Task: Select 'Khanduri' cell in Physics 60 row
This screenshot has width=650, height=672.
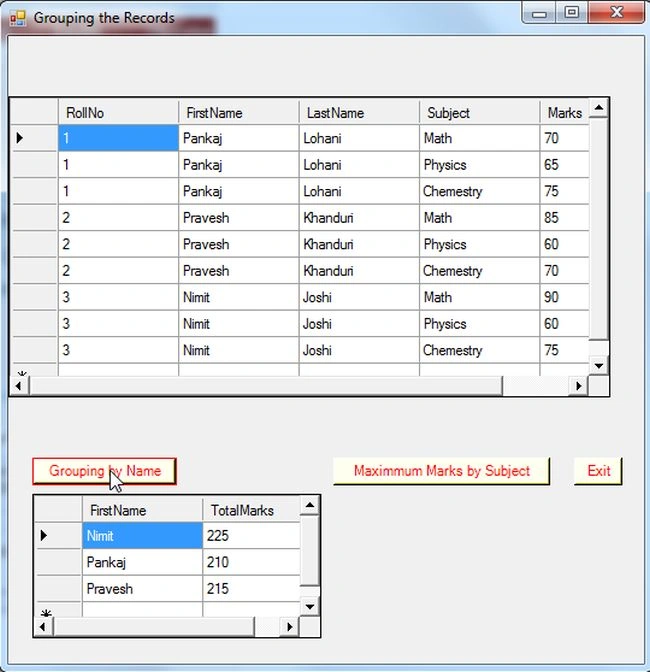Action: pyautogui.click(x=359, y=244)
